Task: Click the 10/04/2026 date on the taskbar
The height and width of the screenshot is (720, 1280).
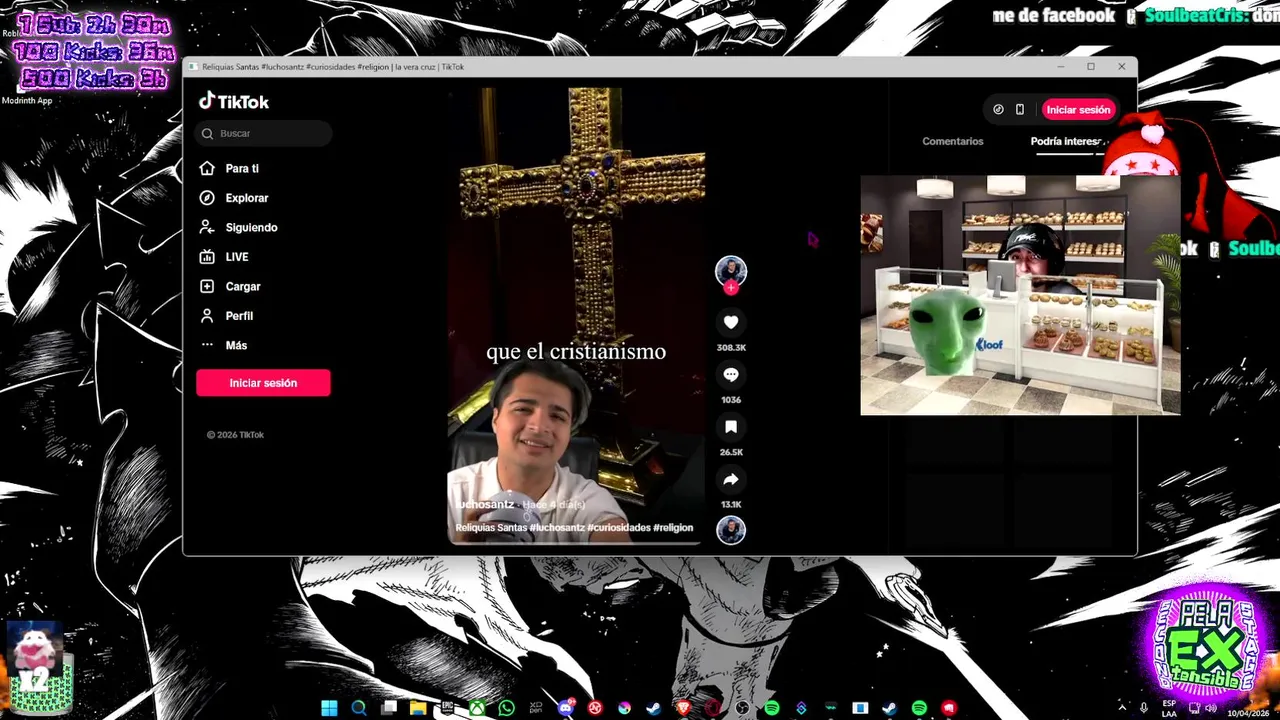Action: (1250, 713)
